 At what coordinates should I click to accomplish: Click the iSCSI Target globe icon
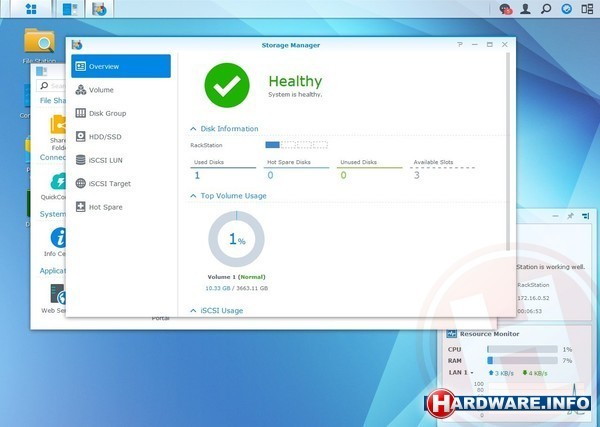[81, 183]
